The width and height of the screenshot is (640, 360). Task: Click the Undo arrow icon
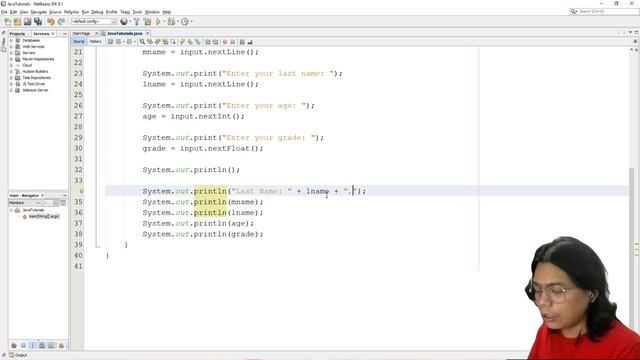pos(51,22)
